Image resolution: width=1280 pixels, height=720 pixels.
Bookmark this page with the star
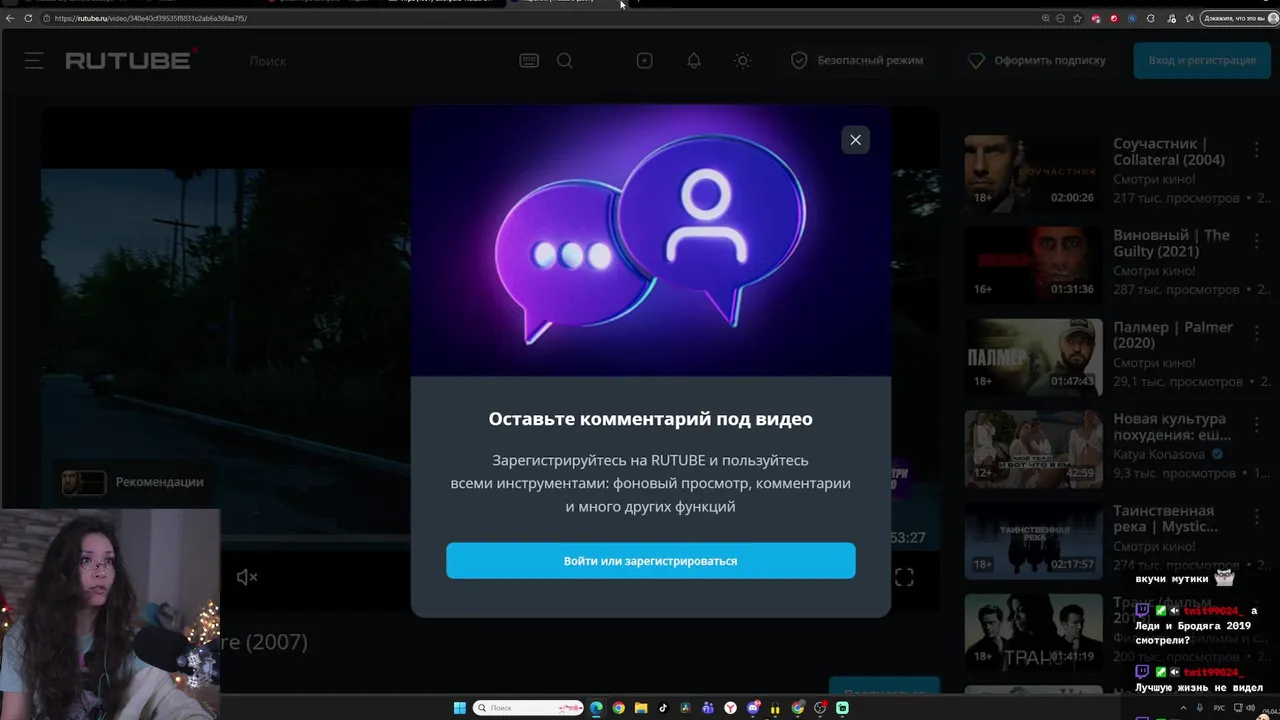point(1077,18)
